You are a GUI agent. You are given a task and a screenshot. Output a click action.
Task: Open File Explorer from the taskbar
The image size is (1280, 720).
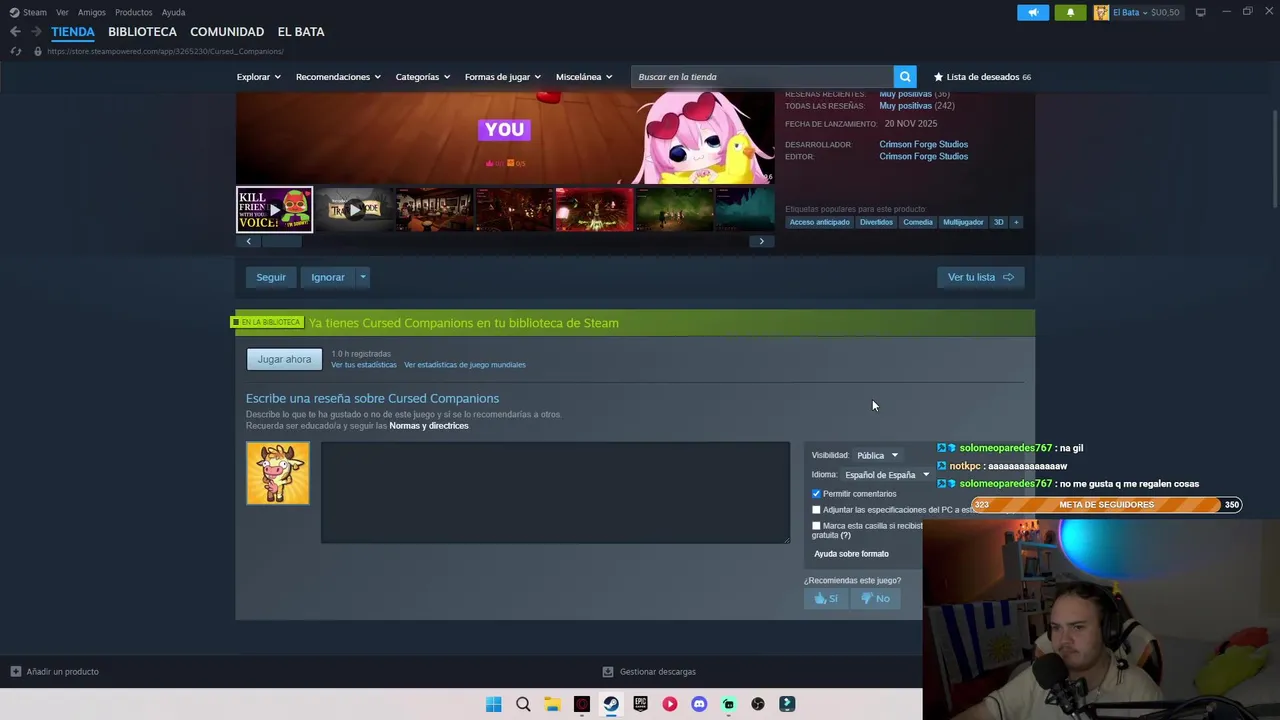552,704
